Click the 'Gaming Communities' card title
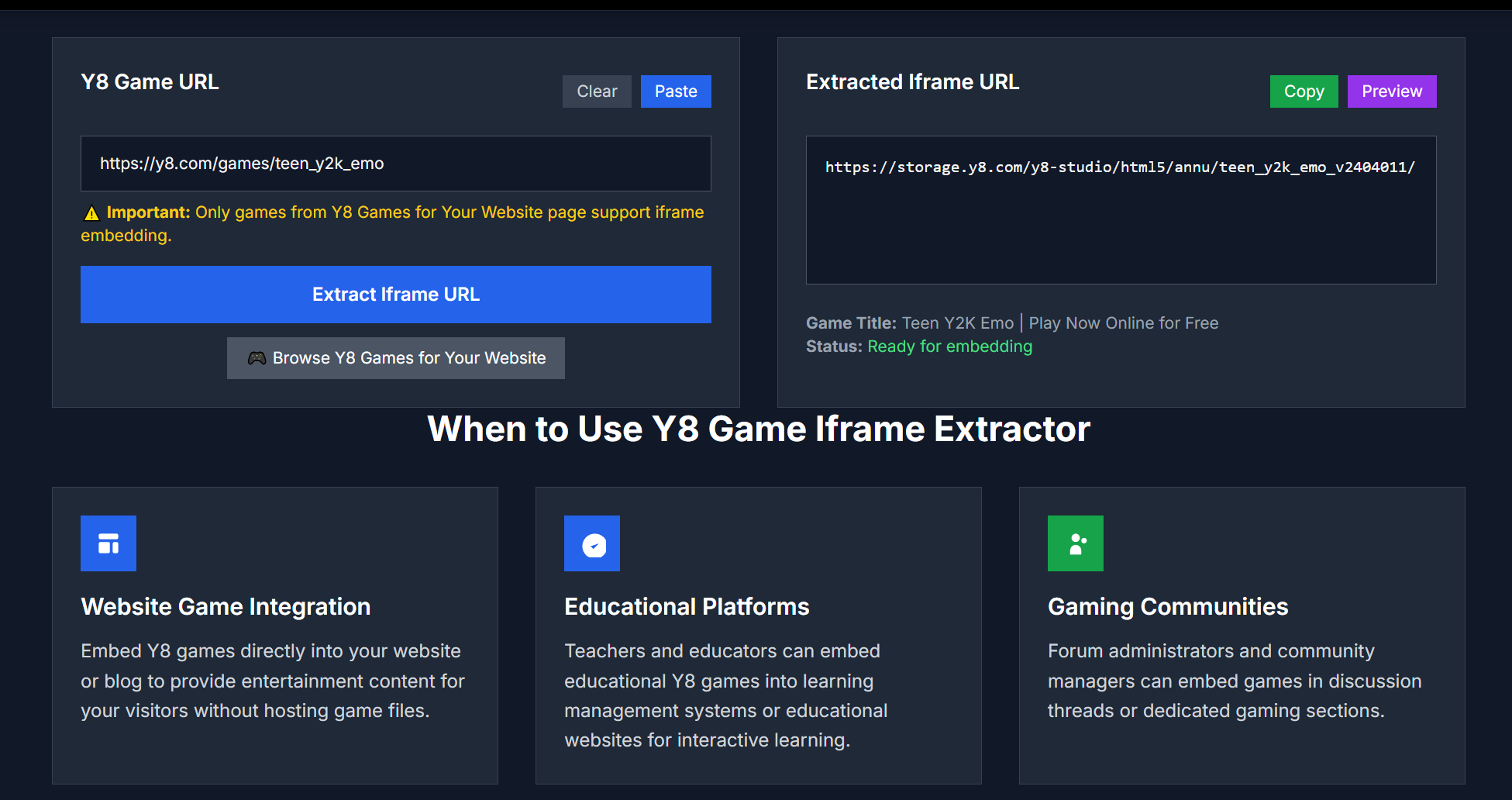 coord(1168,607)
